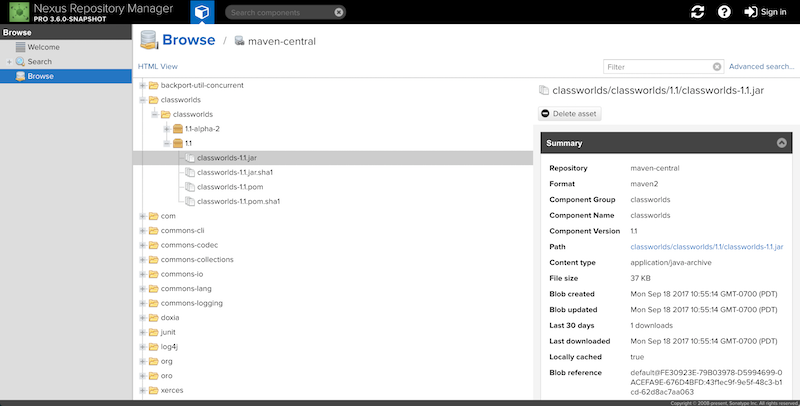The height and width of the screenshot is (406, 800).
Task: Clear the search components field
Action: [x=339, y=12]
